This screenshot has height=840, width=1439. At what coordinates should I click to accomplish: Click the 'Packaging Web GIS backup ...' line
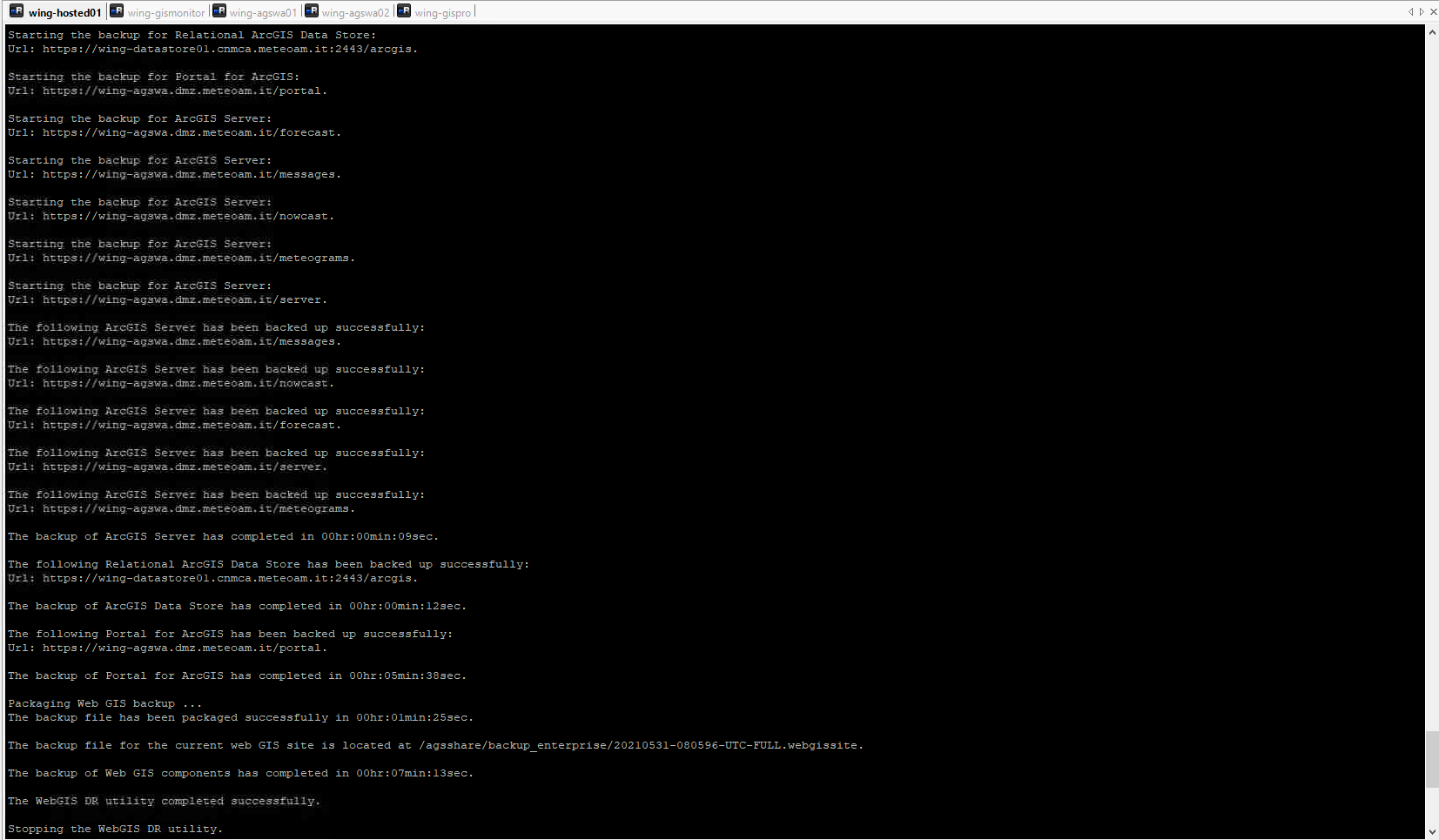pyautogui.click(x=105, y=703)
